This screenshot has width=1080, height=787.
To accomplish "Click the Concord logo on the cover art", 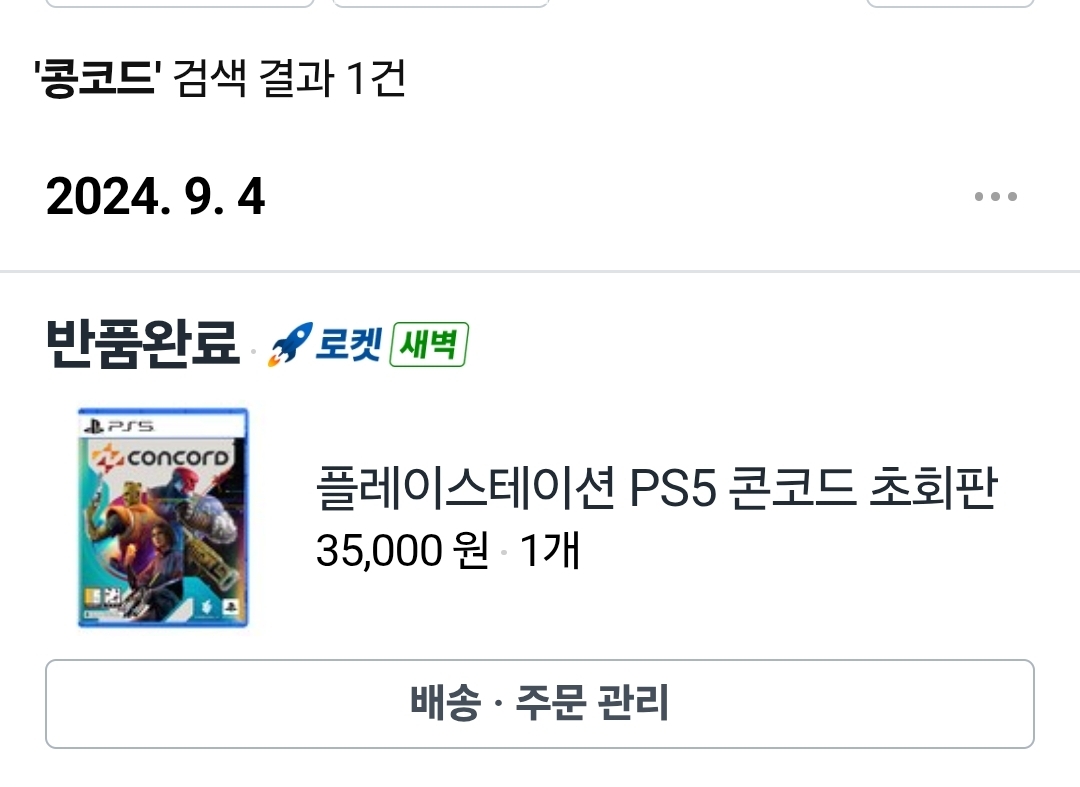I will pos(160,458).
